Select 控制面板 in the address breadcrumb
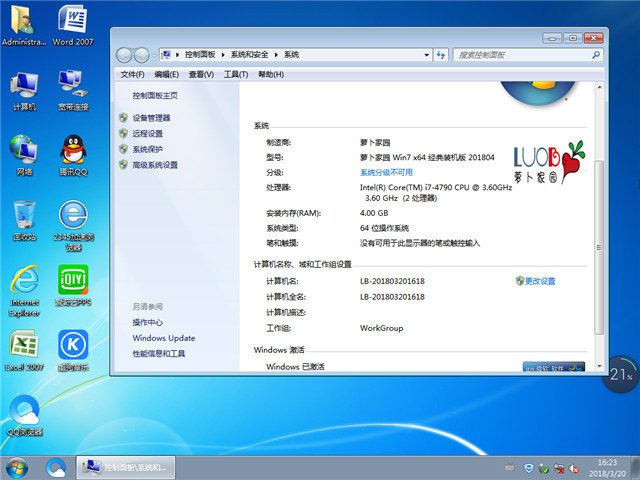The height and width of the screenshot is (480, 640). pyautogui.click(x=200, y=55)
